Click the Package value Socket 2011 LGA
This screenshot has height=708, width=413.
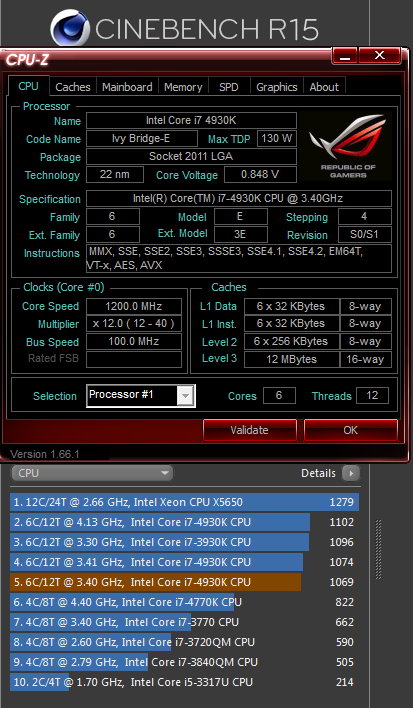[x=191, y=157]
